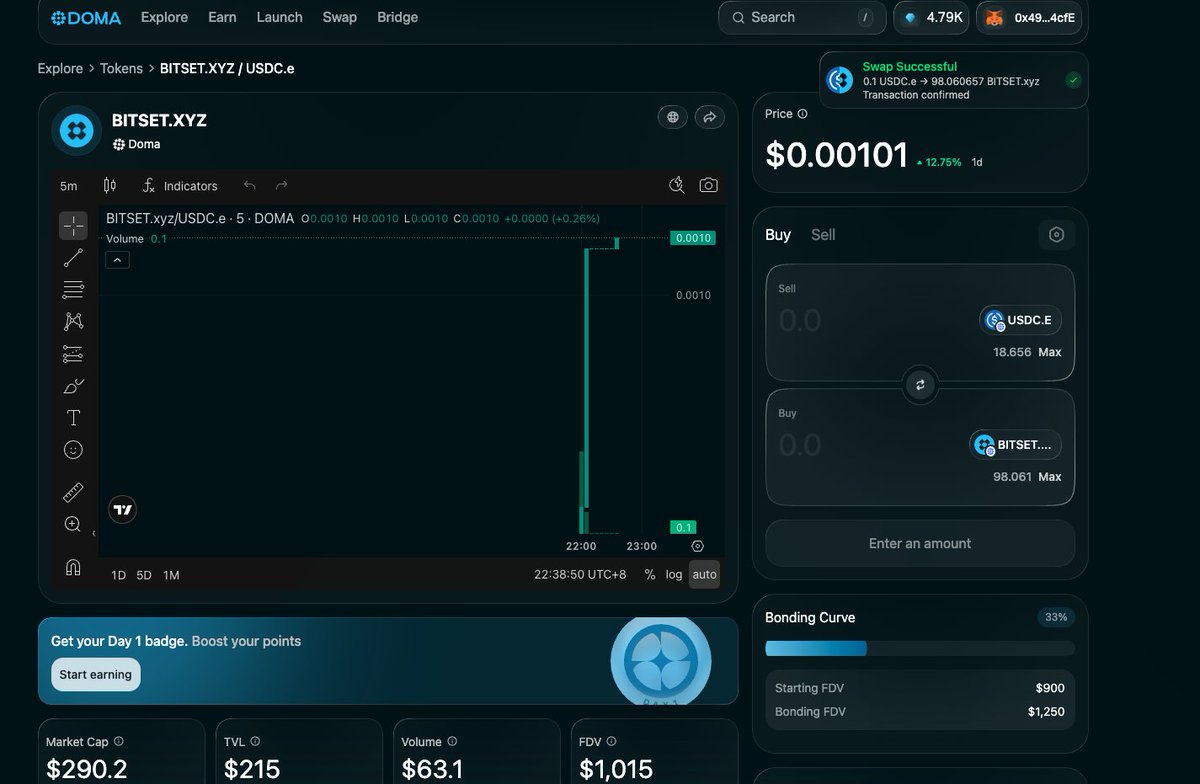The height and width of the screenshot is (784, 1200).
Task: Go to Explore breadcrumb link
Action: coord(60,68)
